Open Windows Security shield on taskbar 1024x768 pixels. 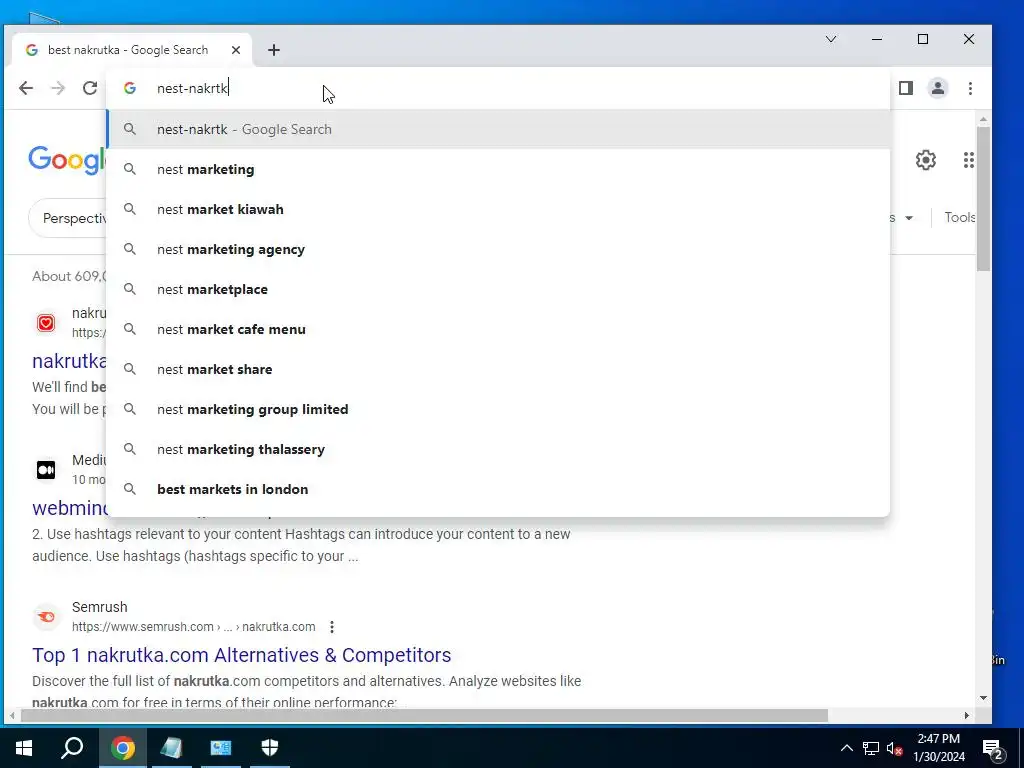pos(270,748)
